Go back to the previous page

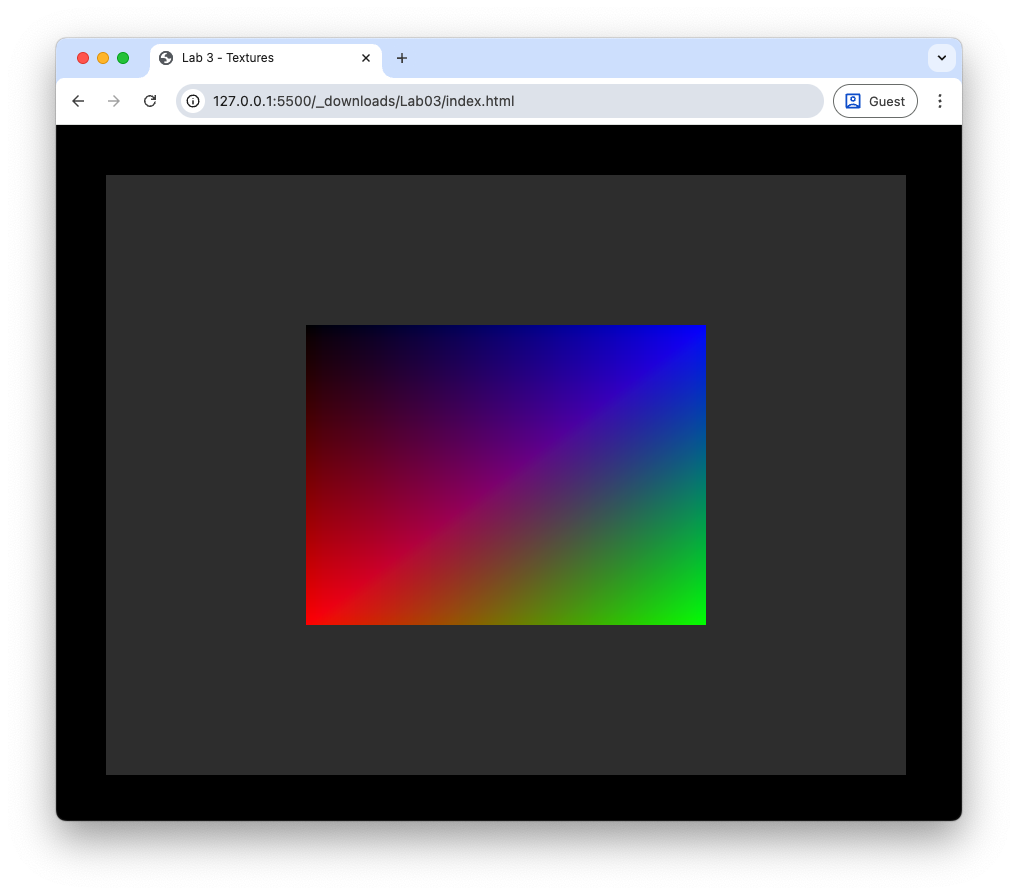78,101
